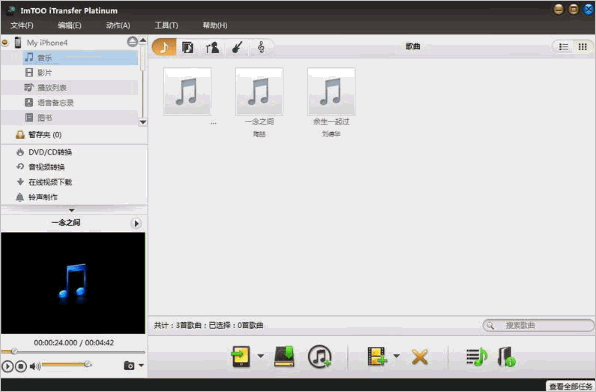Collapse the sidebar tools panel arrow
This screenshot has width=596, height=392.
pyautogui.click(x=71, y=210)
